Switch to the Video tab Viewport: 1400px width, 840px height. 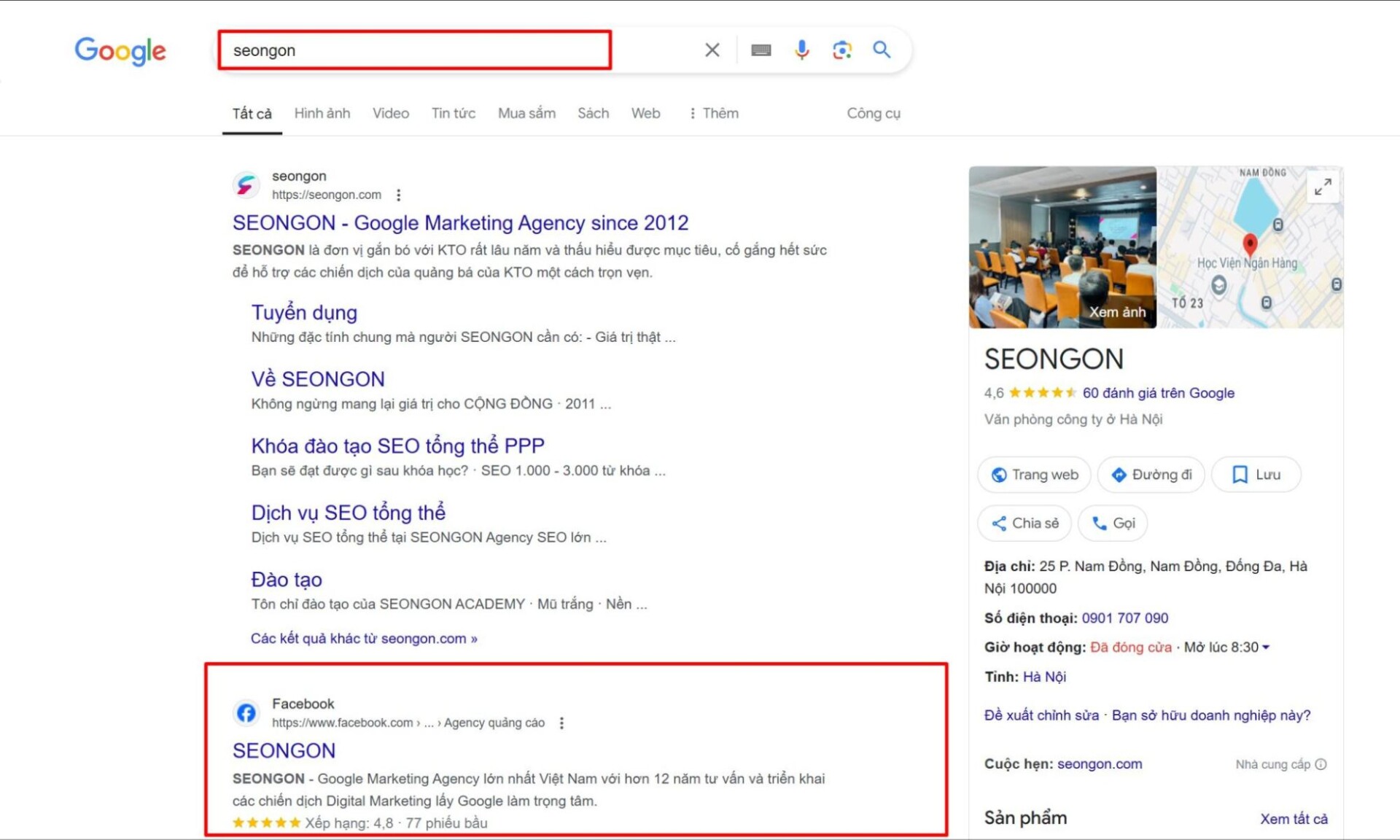coord(391,113)
